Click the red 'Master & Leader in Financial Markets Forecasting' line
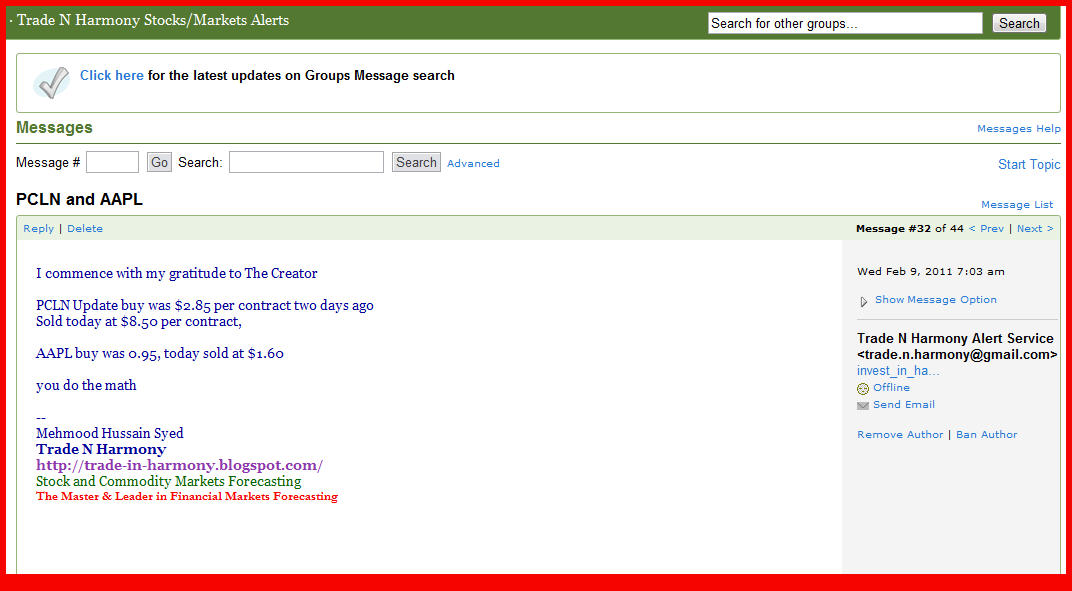The image size is (1072, 591). (x=187, y=497)
